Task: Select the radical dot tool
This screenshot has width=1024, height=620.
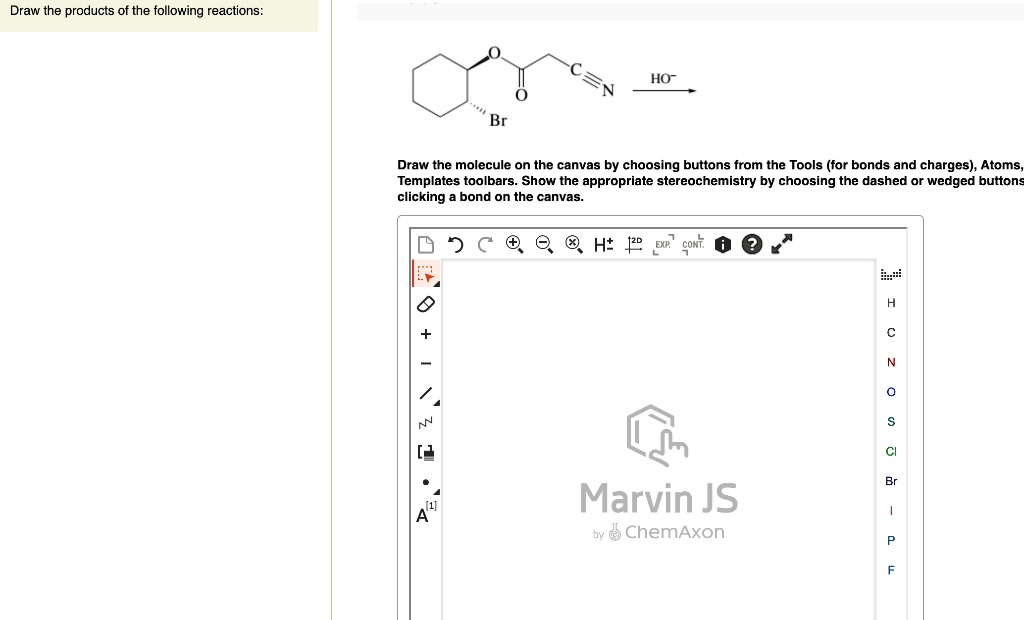Action: [x=425, y=482]
